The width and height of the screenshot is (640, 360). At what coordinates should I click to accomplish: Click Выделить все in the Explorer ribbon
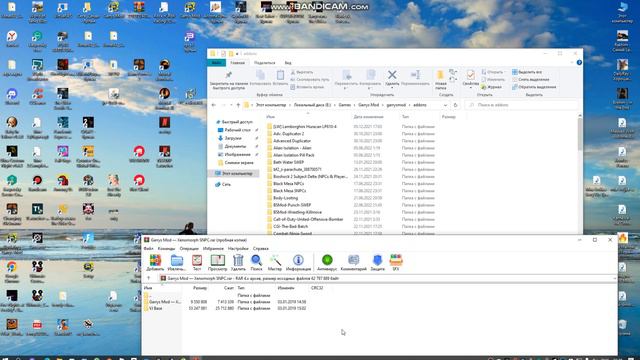pyautogui.click(x=527, y=72)
